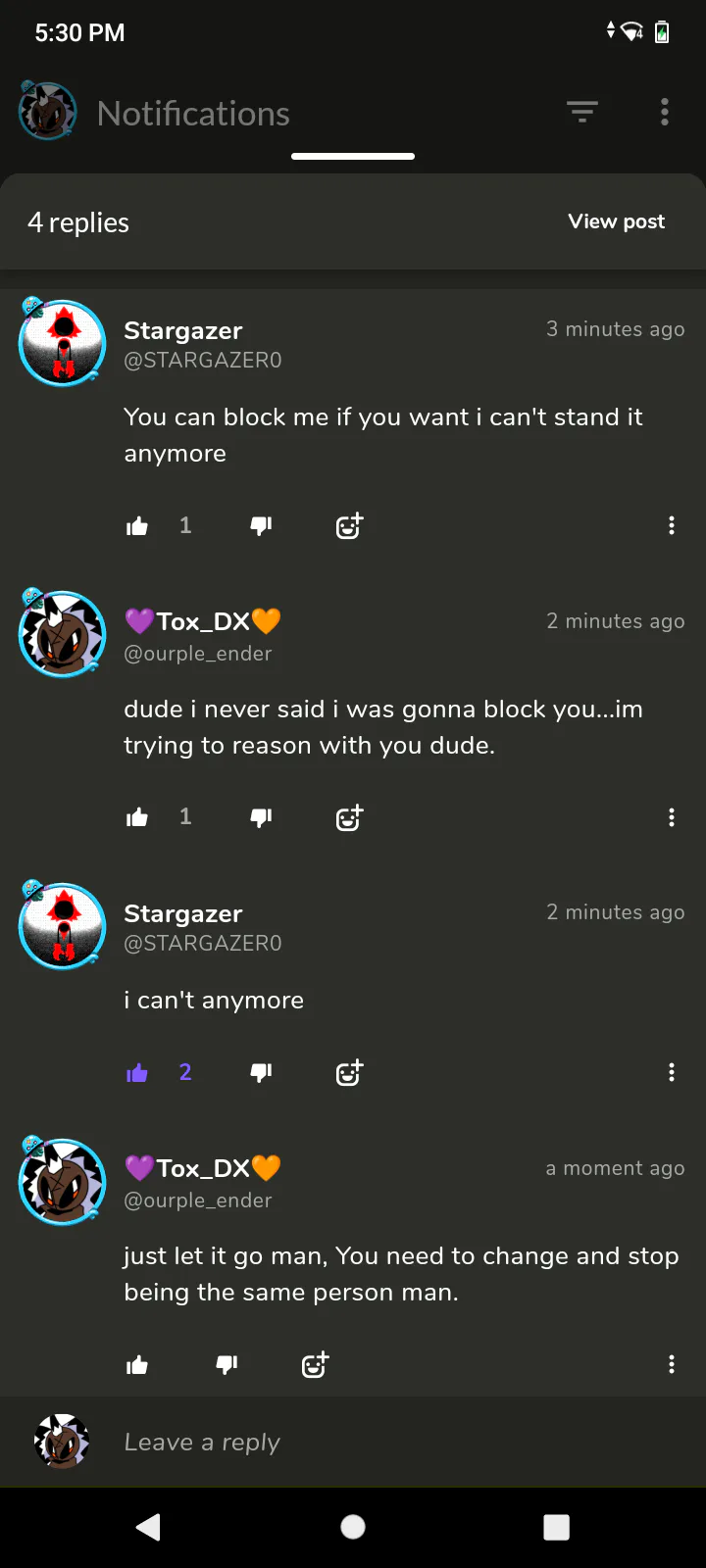The width and height of the screenshot is (706, 1568).
Task: Add reaction to "i can't anymore" reply
Action: click(349, 1073)
